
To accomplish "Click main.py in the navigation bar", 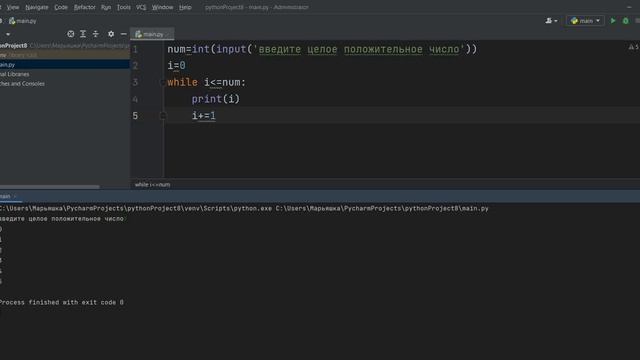I will point(23,21).
